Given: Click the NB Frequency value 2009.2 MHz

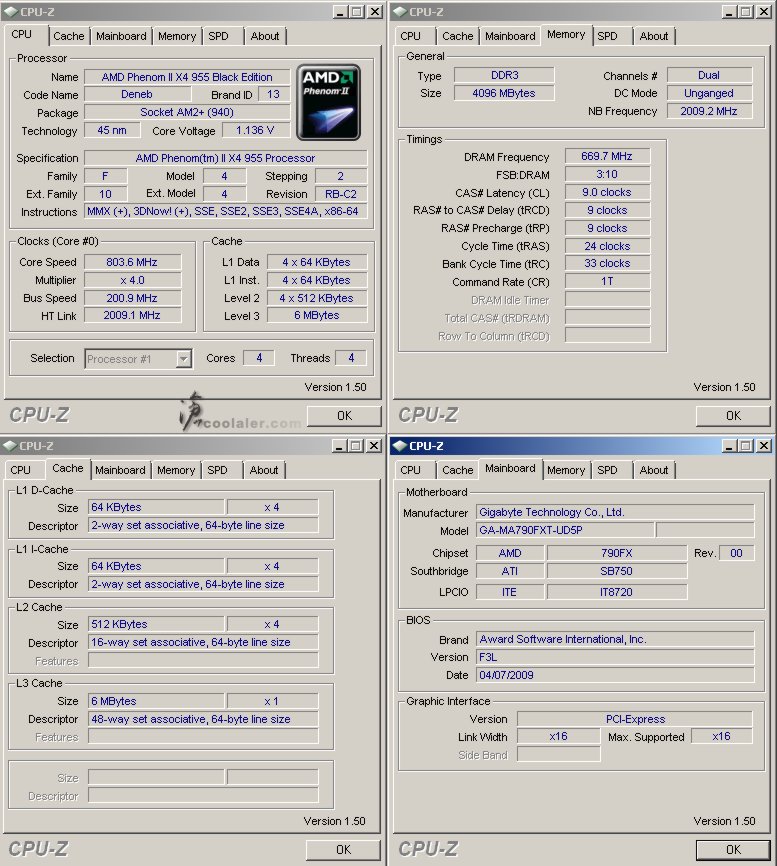Looking at the screenshot, I should (709, 111).
